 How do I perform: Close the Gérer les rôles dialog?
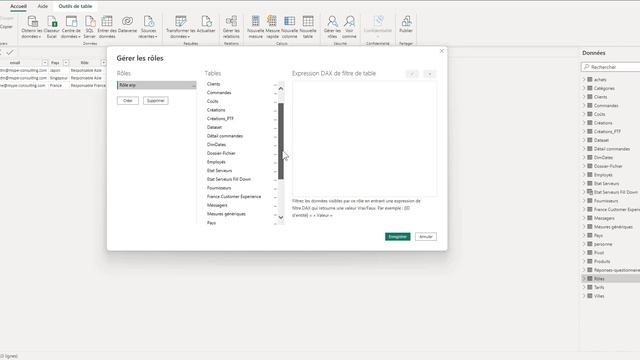click(x=442, y=51)
